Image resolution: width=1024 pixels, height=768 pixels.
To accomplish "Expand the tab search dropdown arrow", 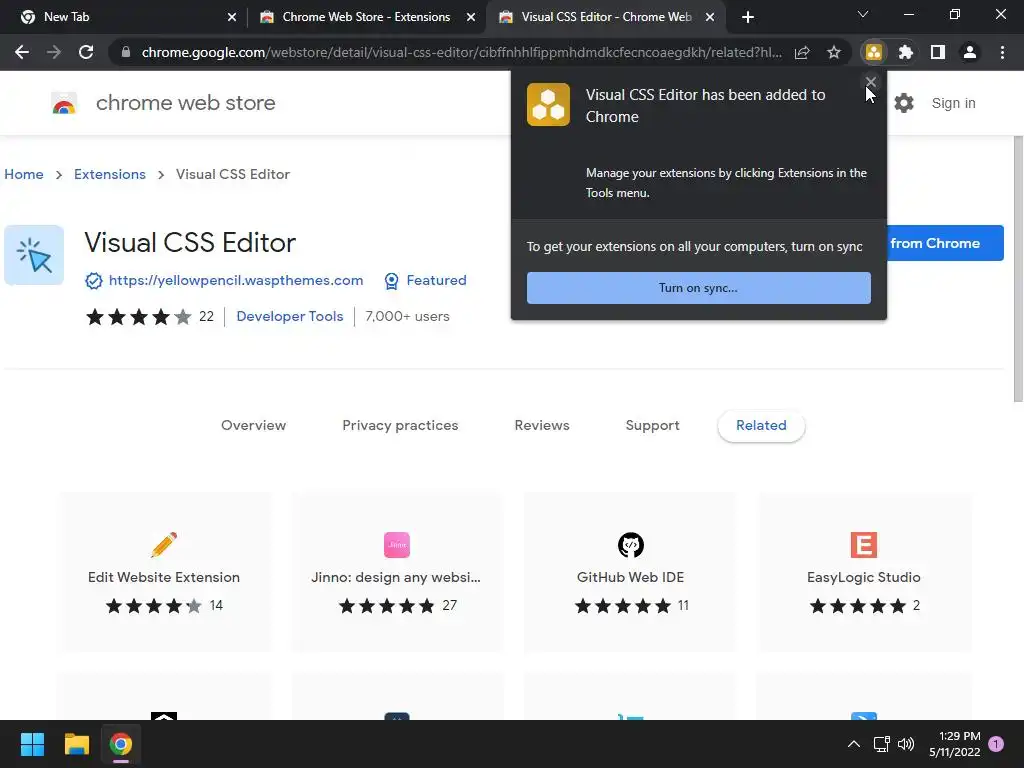I will (863, 14).
